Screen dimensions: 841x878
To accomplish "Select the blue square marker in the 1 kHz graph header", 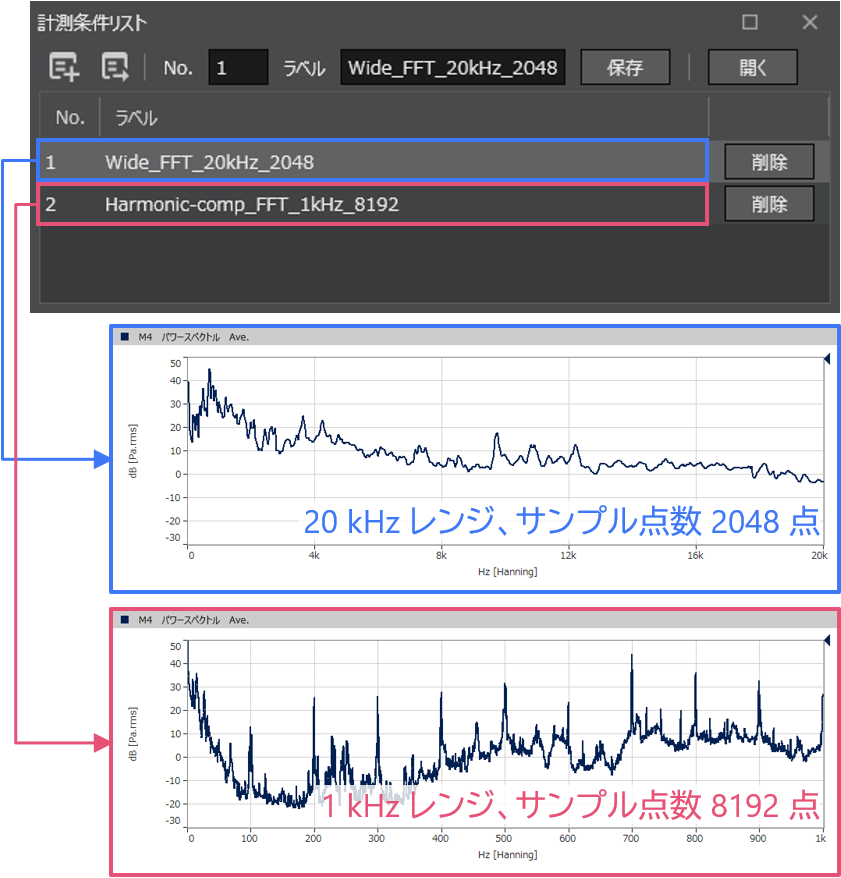I will tap(125, 620).
